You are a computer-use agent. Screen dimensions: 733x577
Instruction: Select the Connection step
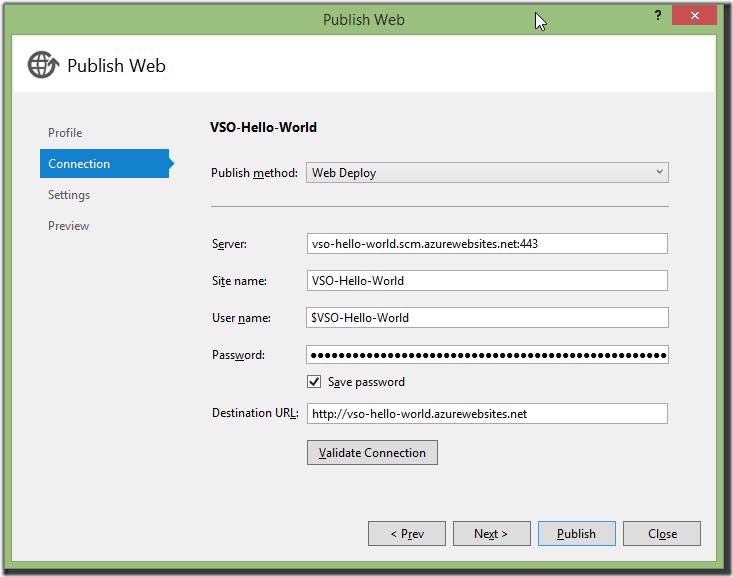[105, 164]
